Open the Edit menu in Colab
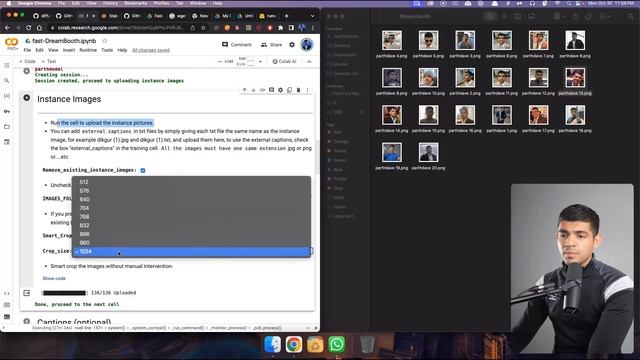 click(x=40, y=50)
